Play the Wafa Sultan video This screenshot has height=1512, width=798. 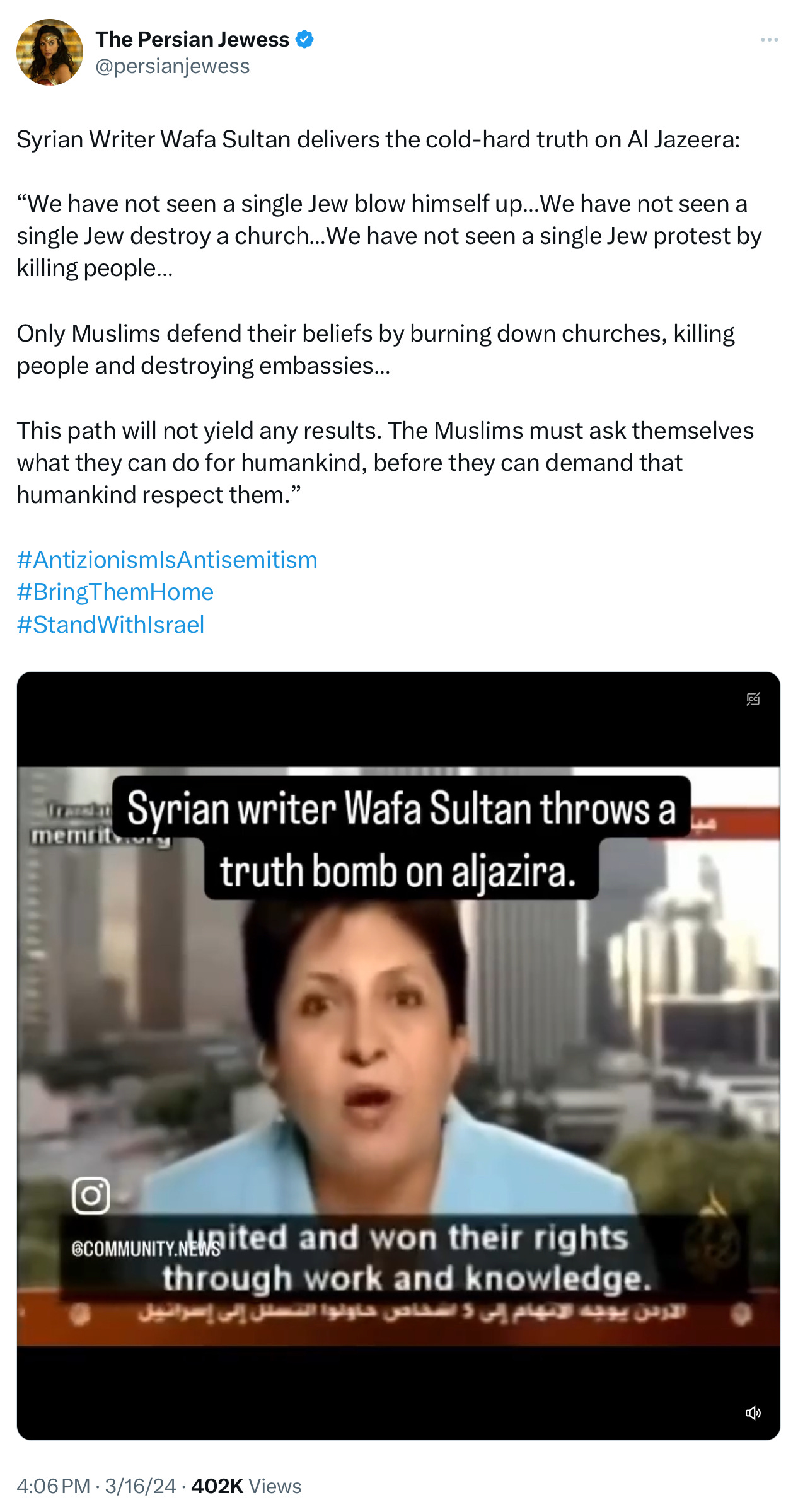398,1056
